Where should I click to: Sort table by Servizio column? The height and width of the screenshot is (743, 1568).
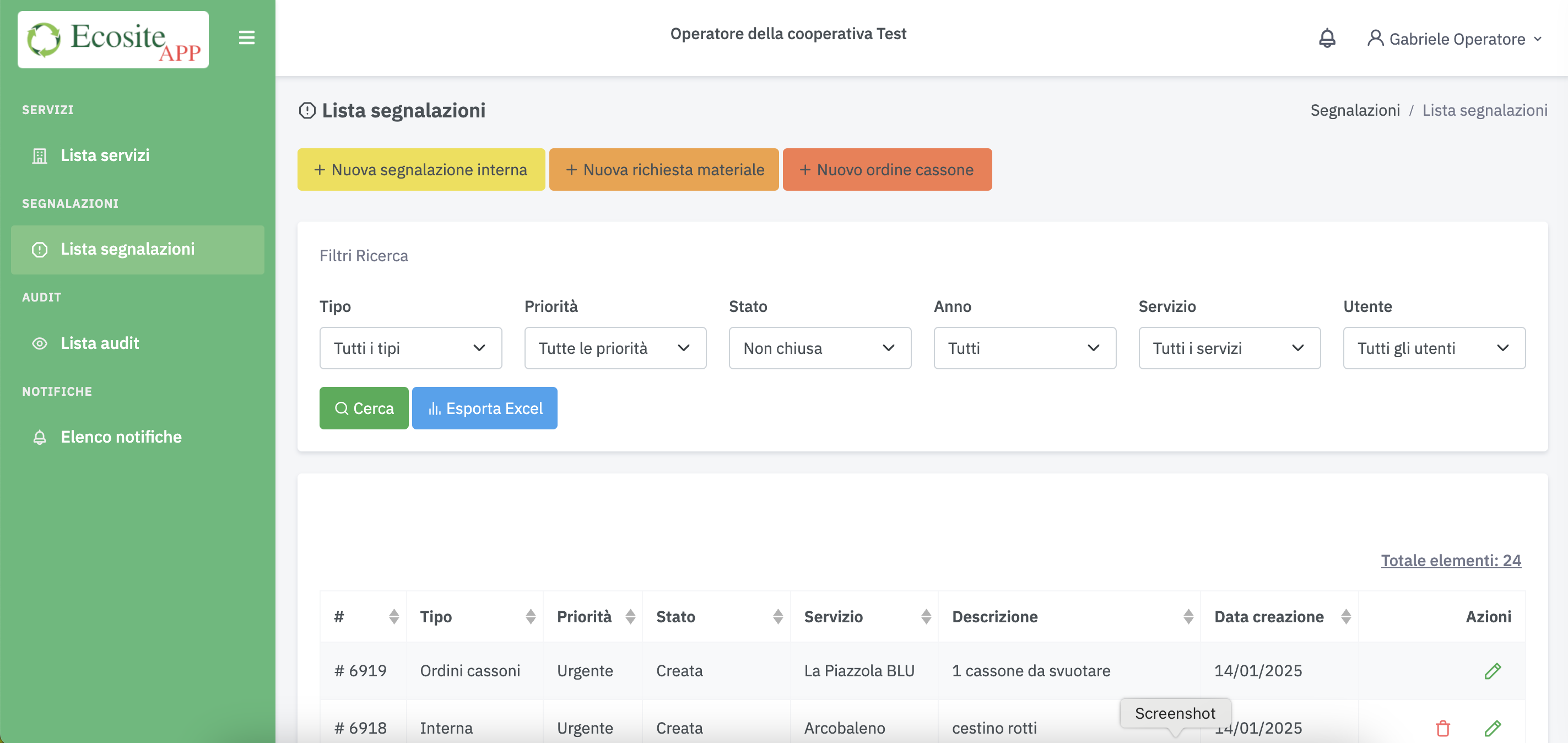926,616
